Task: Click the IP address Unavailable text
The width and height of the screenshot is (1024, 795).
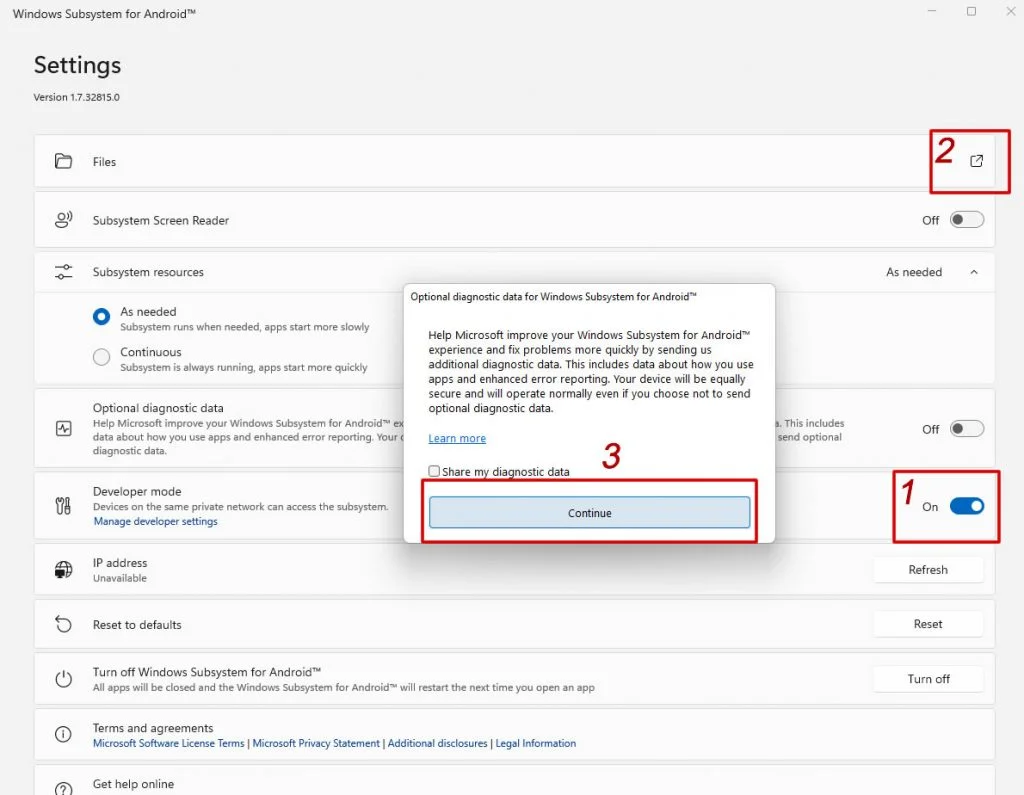Action: click(120, 578)
